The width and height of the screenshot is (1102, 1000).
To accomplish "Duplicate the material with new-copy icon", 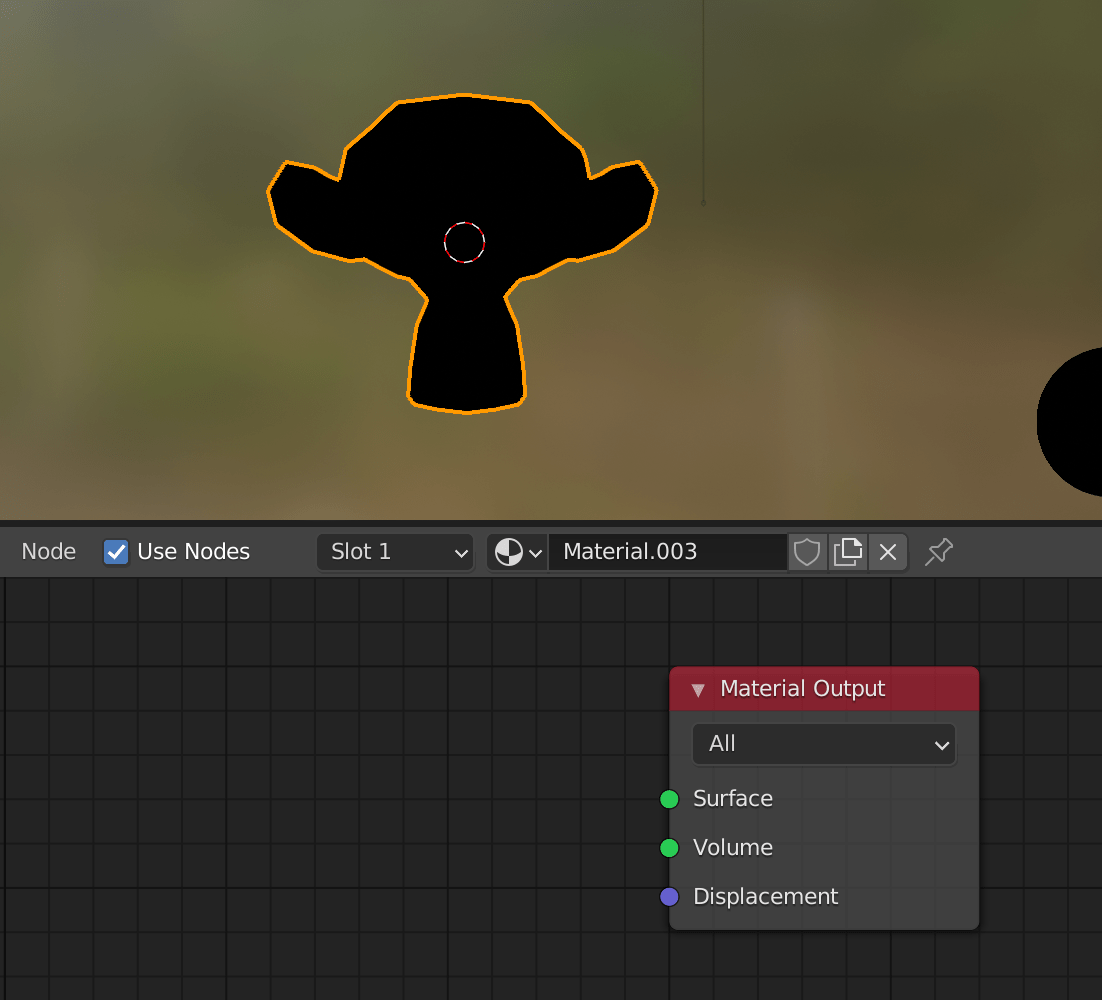I will [848, 552].
